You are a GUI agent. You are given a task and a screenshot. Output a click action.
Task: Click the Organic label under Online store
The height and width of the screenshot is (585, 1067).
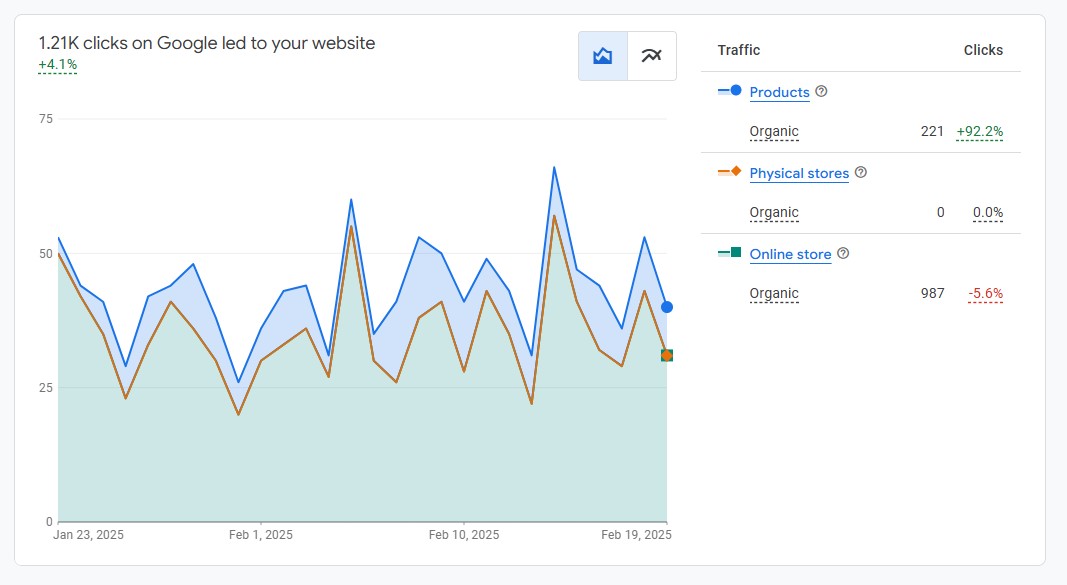pyautogui.click(x=774, y=293)
